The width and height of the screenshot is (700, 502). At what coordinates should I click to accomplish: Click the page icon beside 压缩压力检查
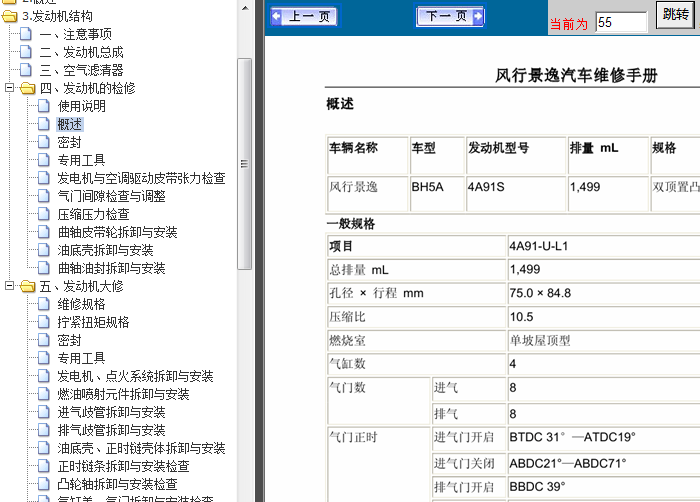click(x=44, y=214)
